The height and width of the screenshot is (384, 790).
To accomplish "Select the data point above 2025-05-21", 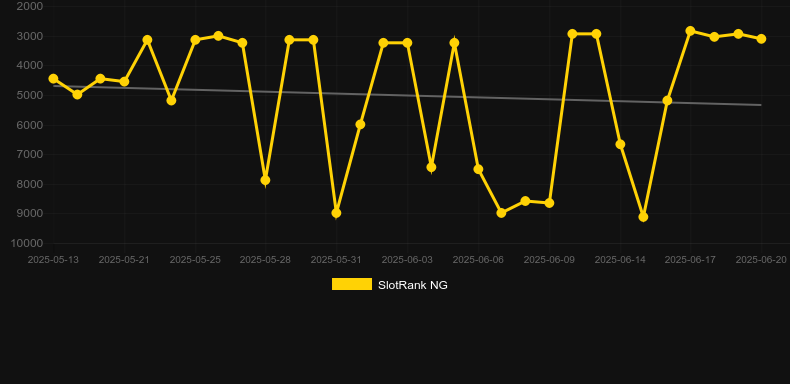I will (124, 82).
